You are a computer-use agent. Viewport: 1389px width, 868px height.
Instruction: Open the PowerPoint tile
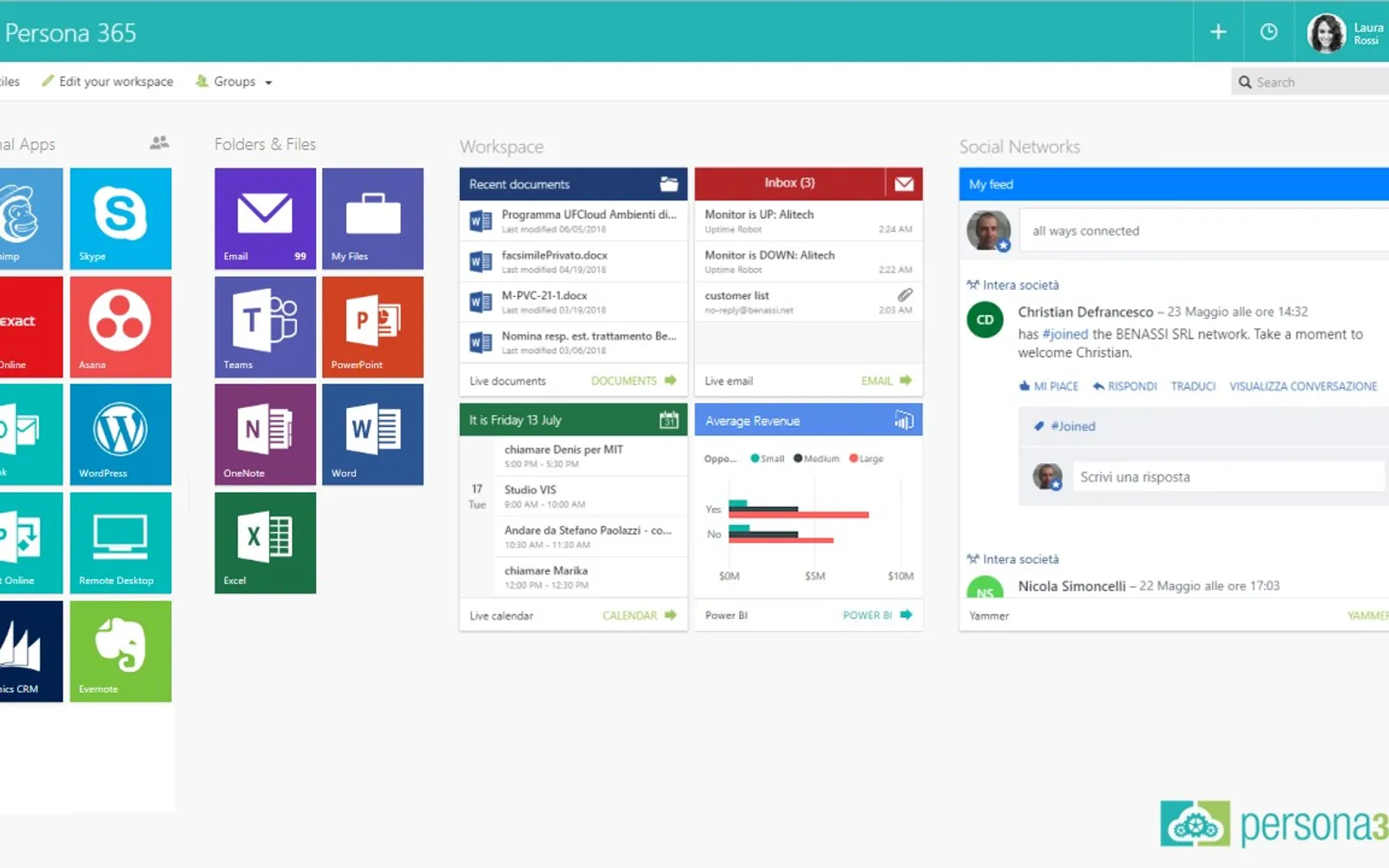click(373, 327)
